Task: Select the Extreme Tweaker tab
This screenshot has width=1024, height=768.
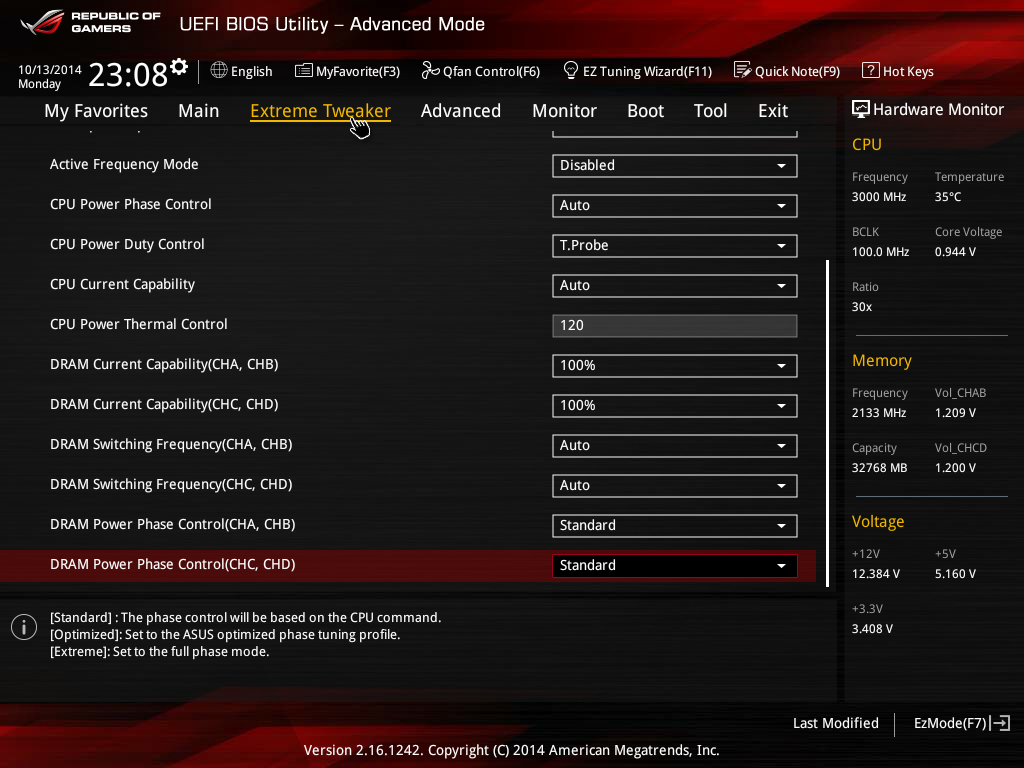Action: pyautogui.click(x=321, y=111)
